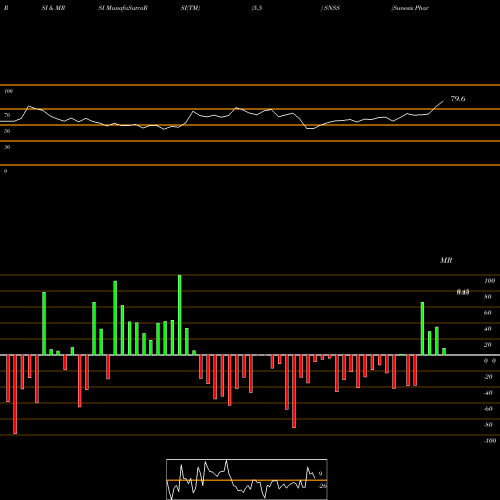Image resolution: width=500 pixels, height=500 pixels.
Task: Click the MR value label beside the 80 axis level
Action: [463, 292]
